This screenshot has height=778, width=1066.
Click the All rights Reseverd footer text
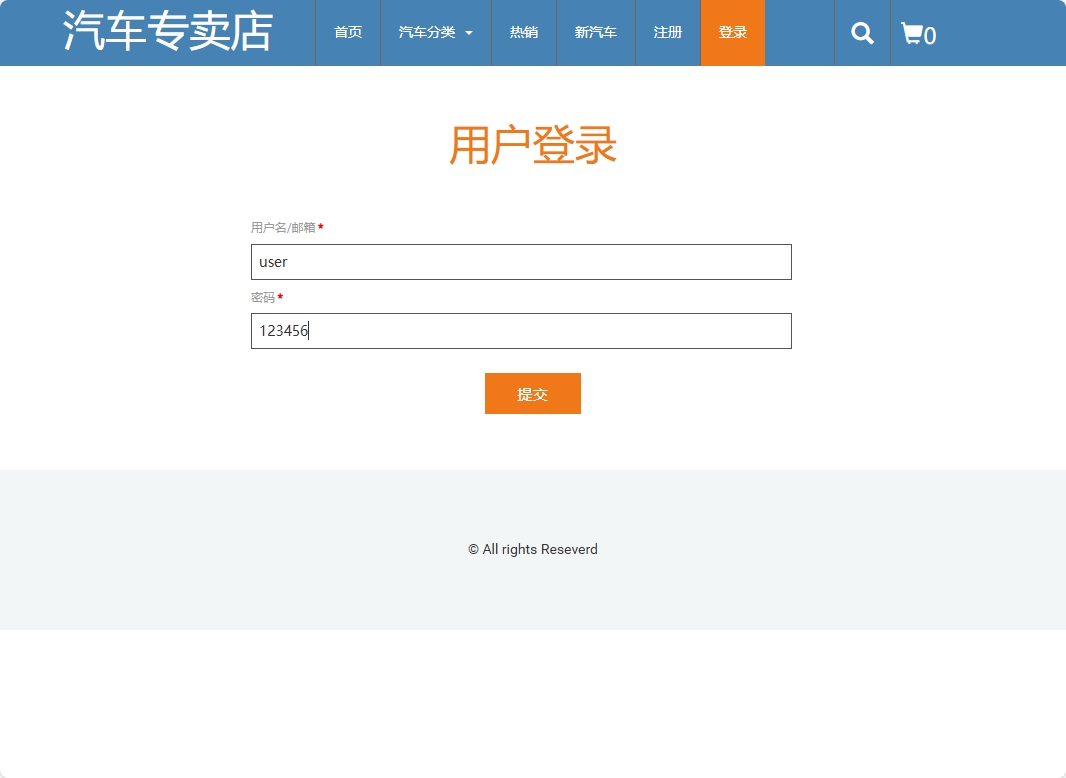coord(533,549)
